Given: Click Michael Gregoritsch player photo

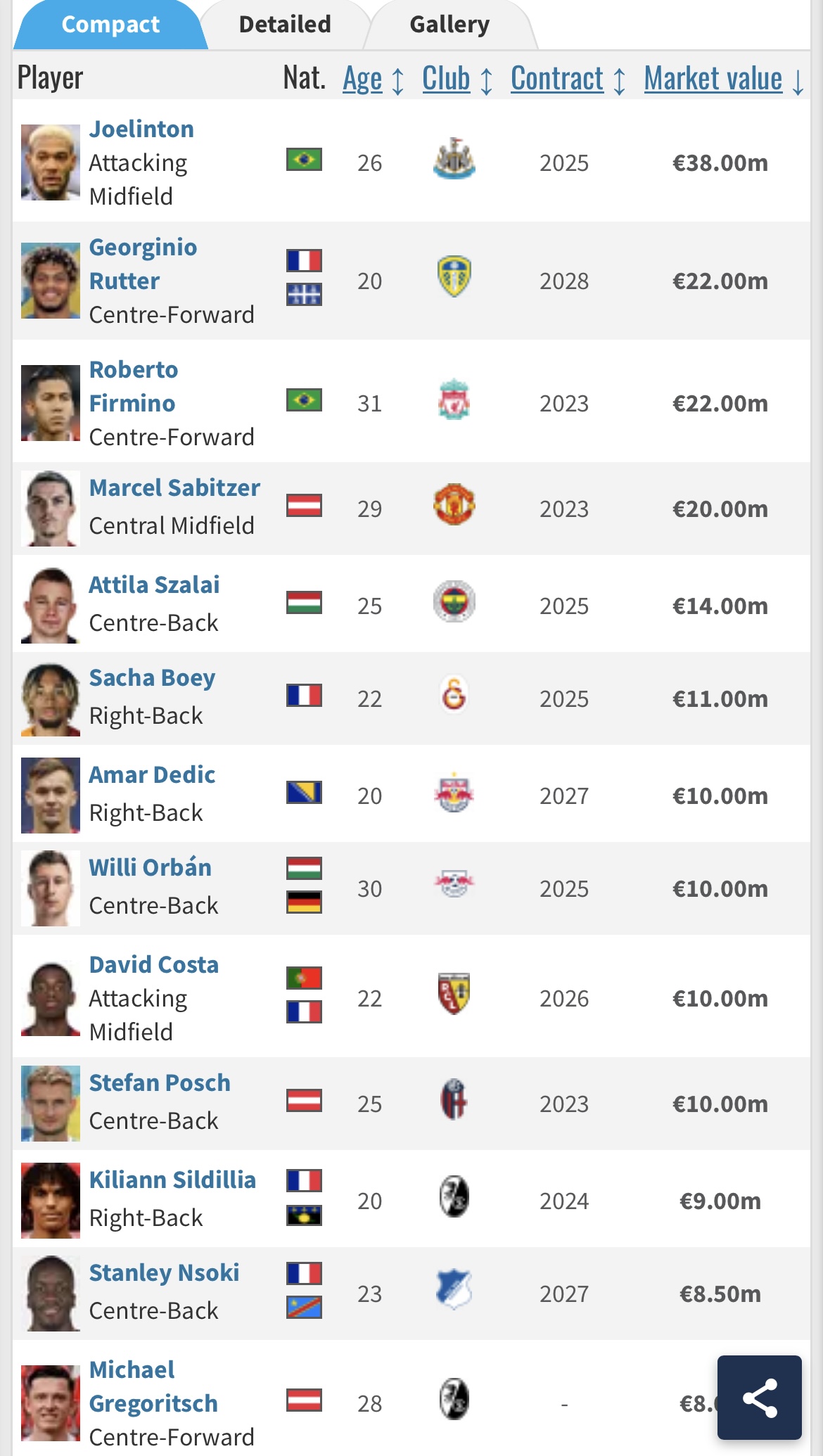Looking at the screenshot, I should (50, 1403).
